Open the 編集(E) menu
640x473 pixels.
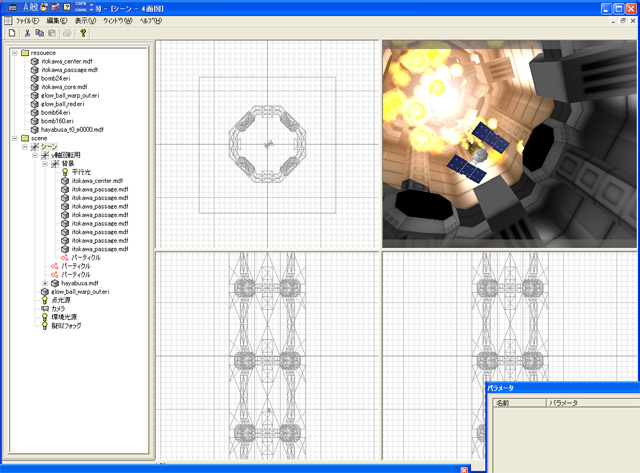57,20
